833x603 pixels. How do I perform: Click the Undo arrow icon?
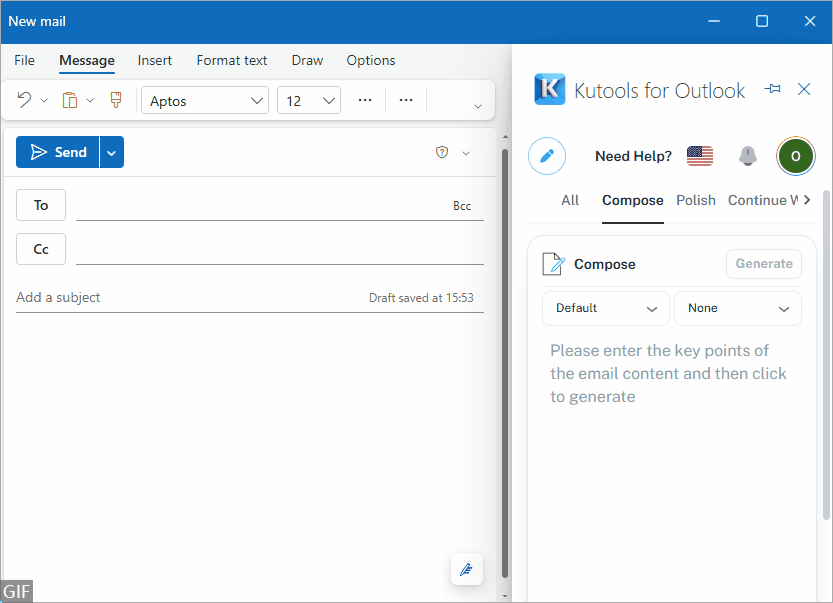pos(24,100)
